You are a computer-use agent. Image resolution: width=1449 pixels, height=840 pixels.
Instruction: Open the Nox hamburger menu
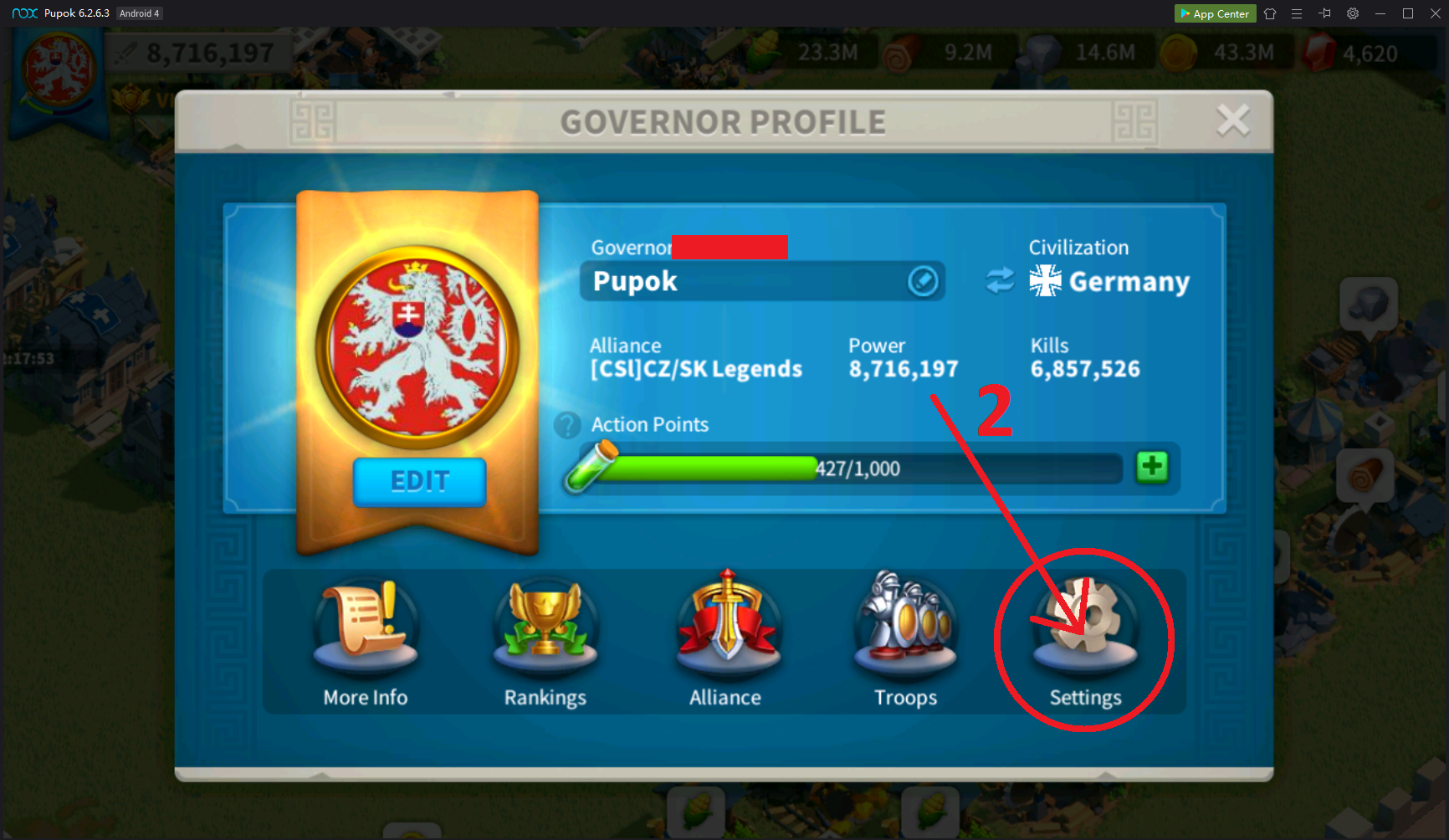(x=1297, y=13)
